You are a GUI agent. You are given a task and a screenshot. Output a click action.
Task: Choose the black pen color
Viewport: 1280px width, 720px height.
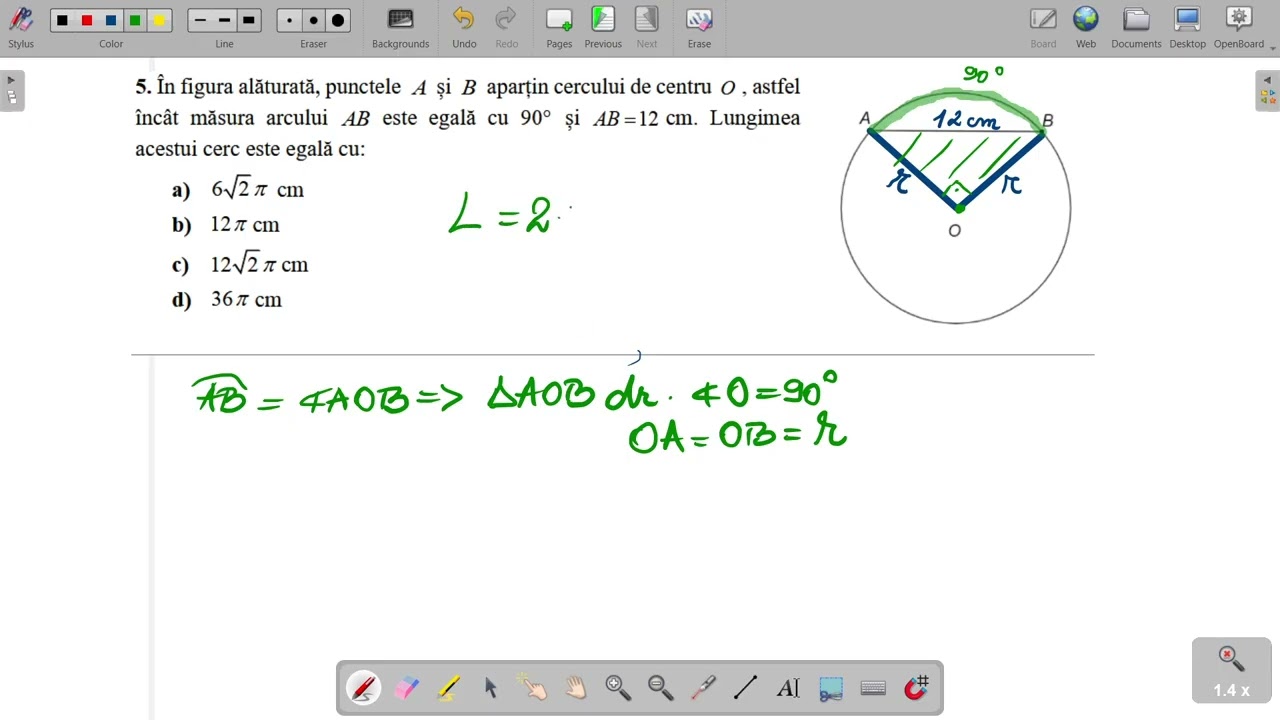click(63, 20)
